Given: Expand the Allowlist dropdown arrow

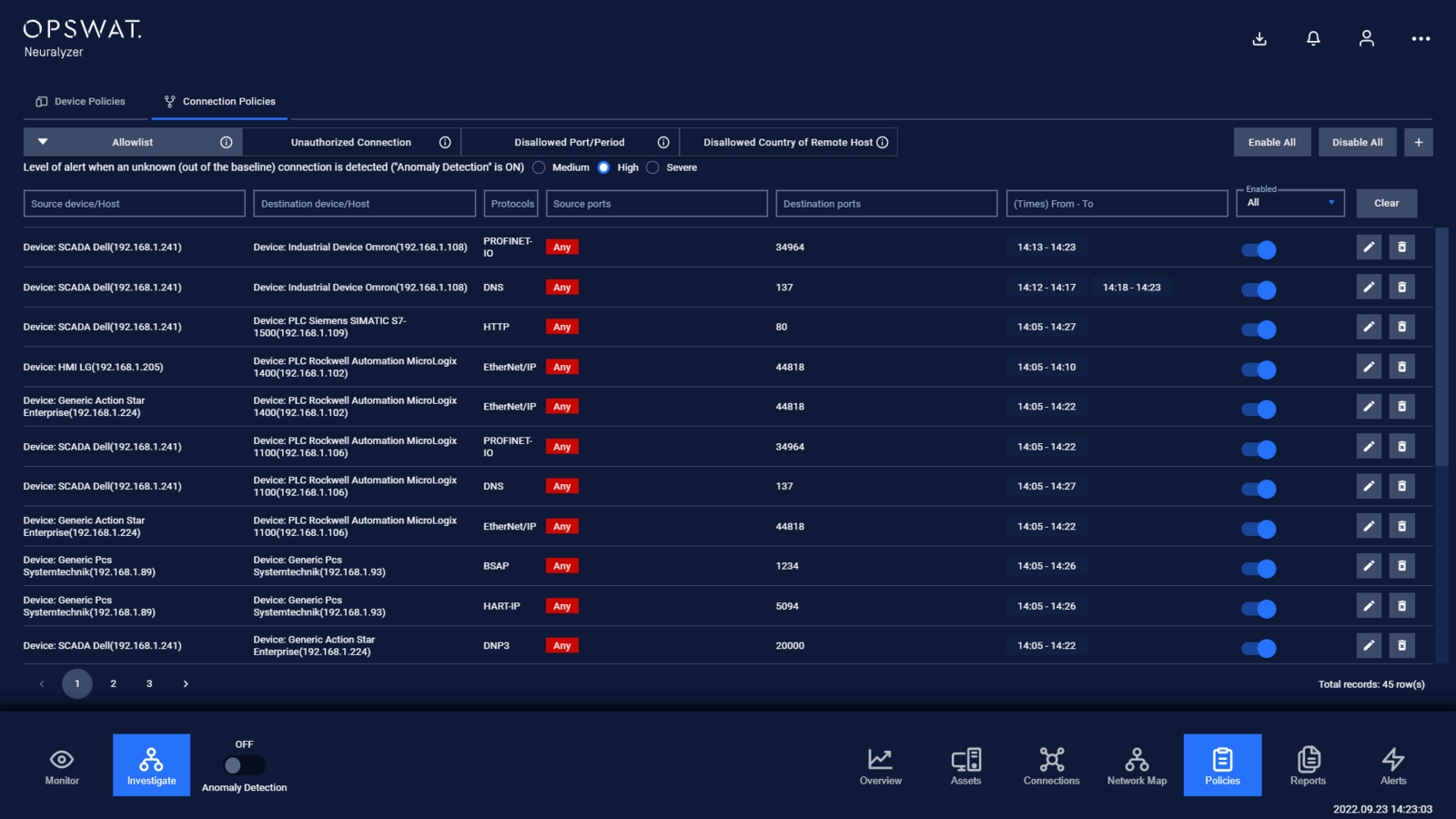Looking at the screenshot, I should point(43,142).
